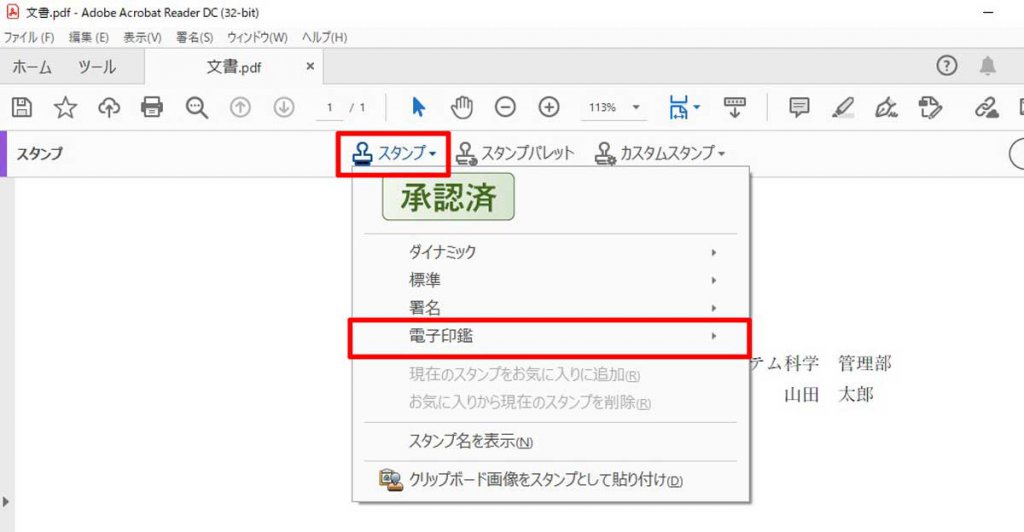Viewport: 1024px width, 532px height.
Task: Switch to the ツール tab
Action: (x=97, y=67)
